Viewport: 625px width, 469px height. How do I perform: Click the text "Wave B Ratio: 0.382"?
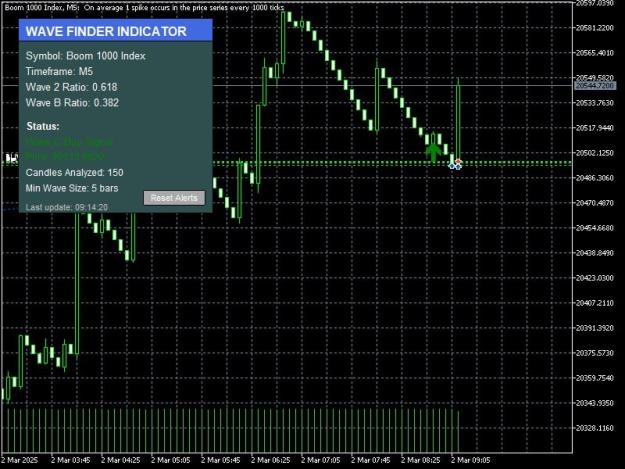point(72,103)
